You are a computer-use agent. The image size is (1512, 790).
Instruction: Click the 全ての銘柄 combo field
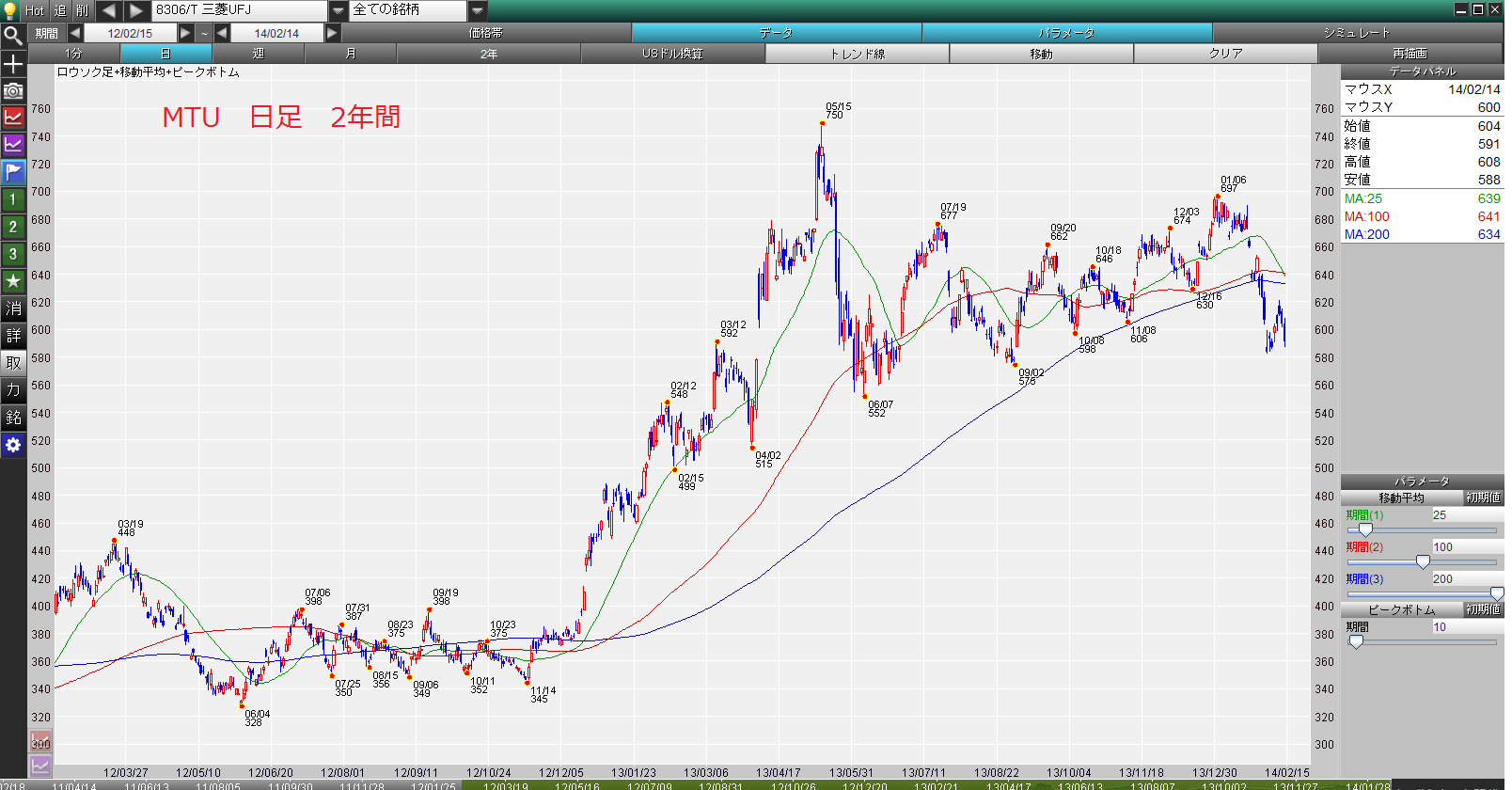tap(408, 10)
